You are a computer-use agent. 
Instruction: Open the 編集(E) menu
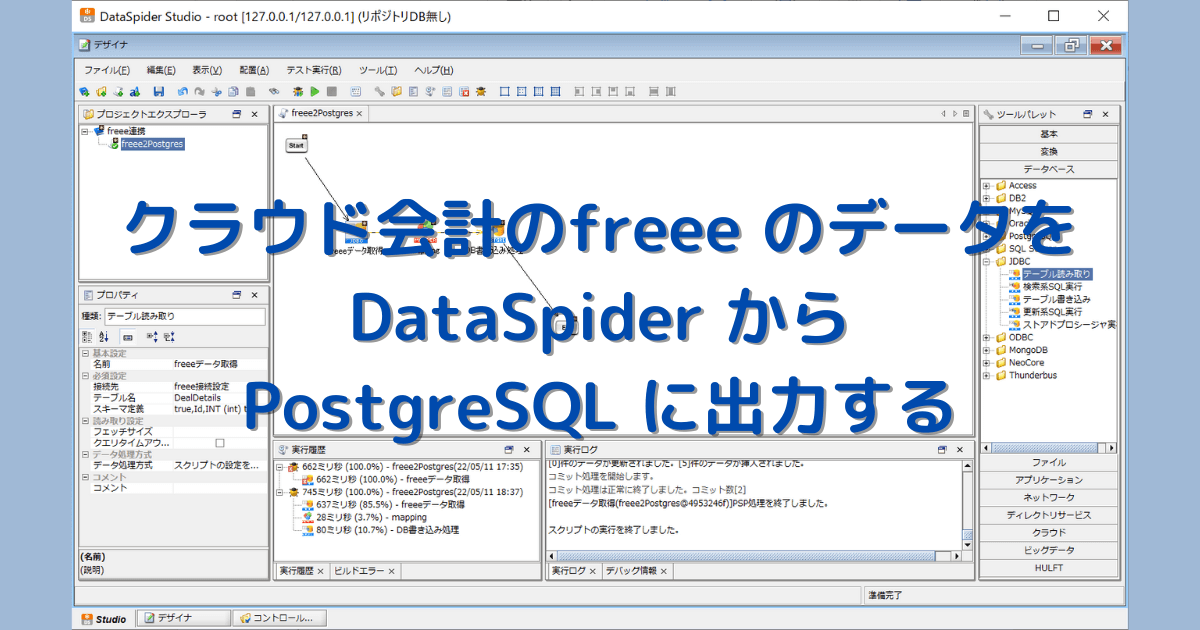[161, 70]
